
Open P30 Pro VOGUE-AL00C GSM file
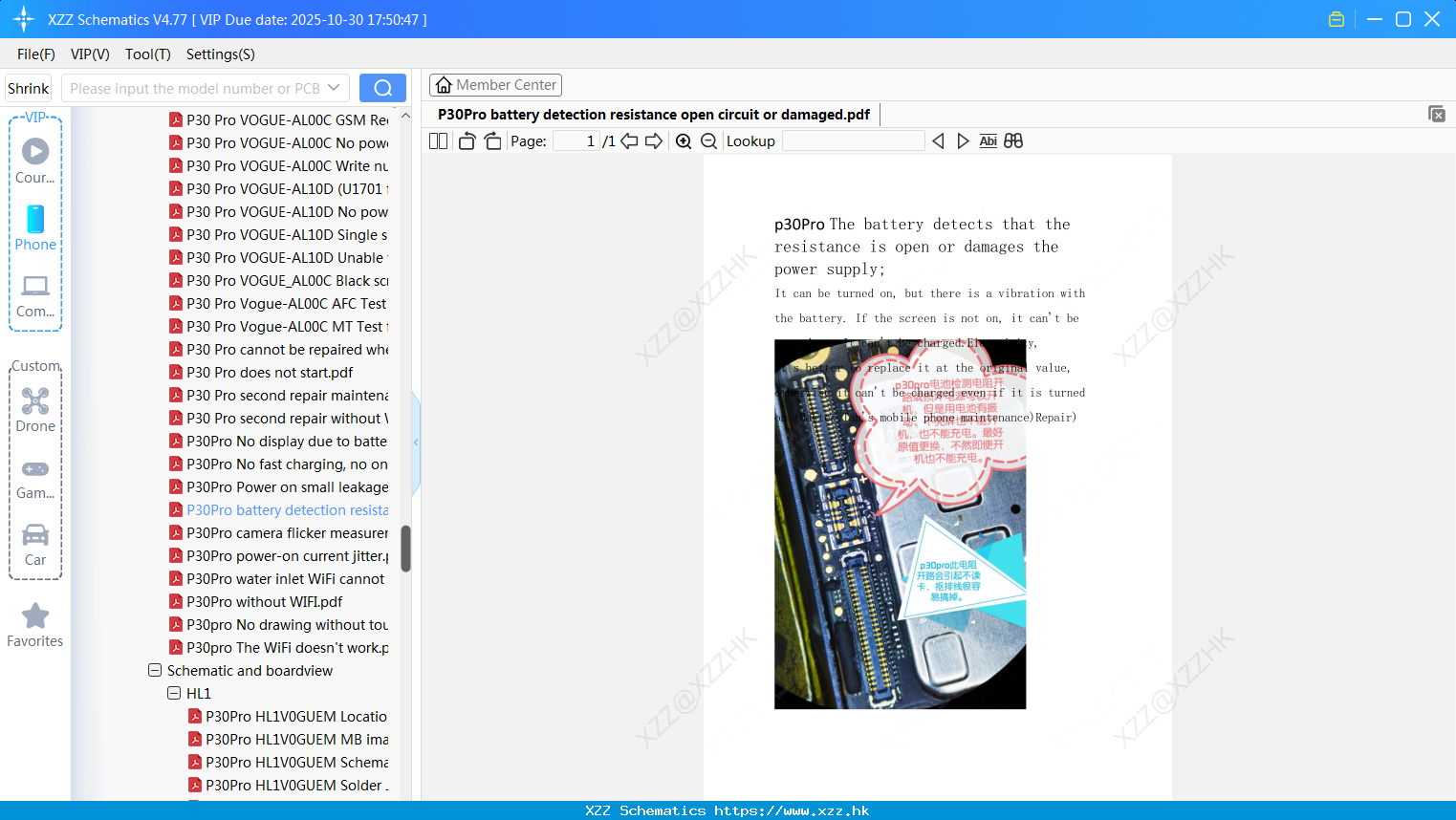tap(288, 120)
